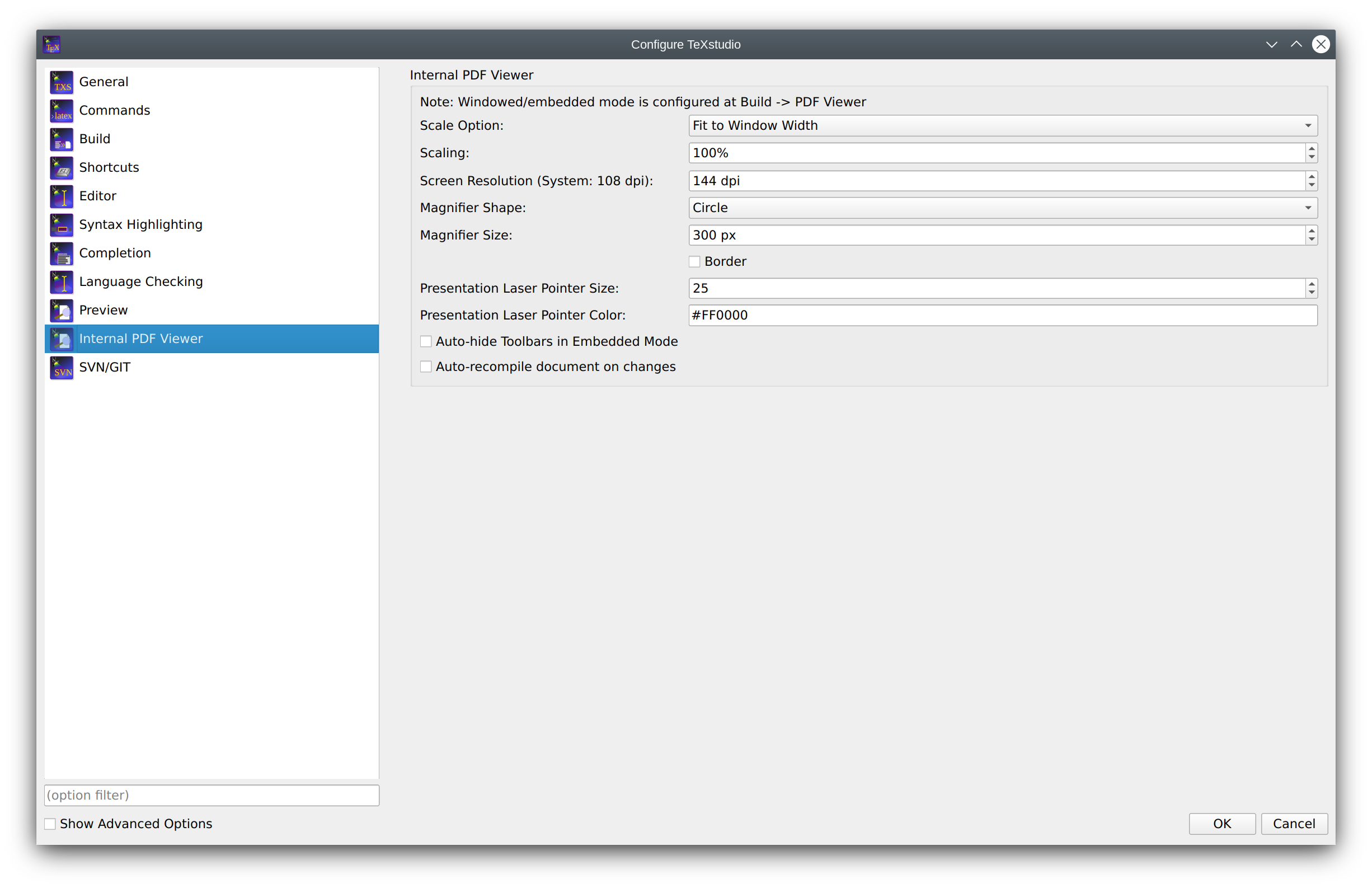This screenshot has height=888, width=1372.
Task: Click the Completion list icon
Action: click(62, 253)
